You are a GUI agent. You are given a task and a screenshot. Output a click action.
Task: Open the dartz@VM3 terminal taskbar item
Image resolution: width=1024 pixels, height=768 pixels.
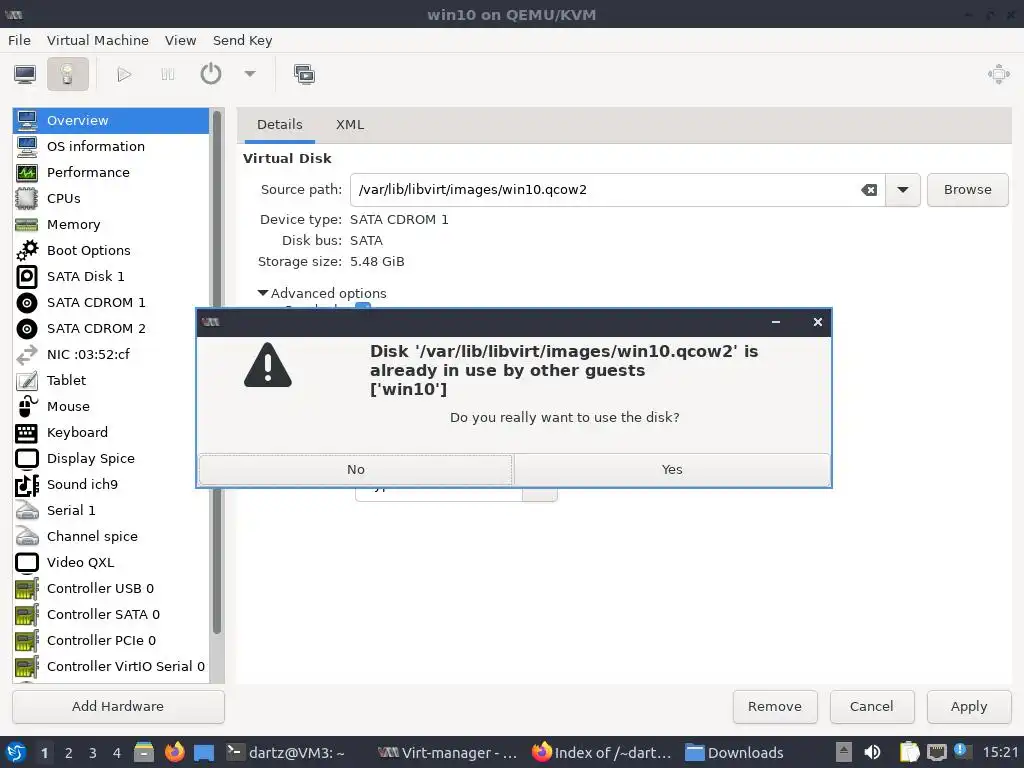click(x=286, y=753)
